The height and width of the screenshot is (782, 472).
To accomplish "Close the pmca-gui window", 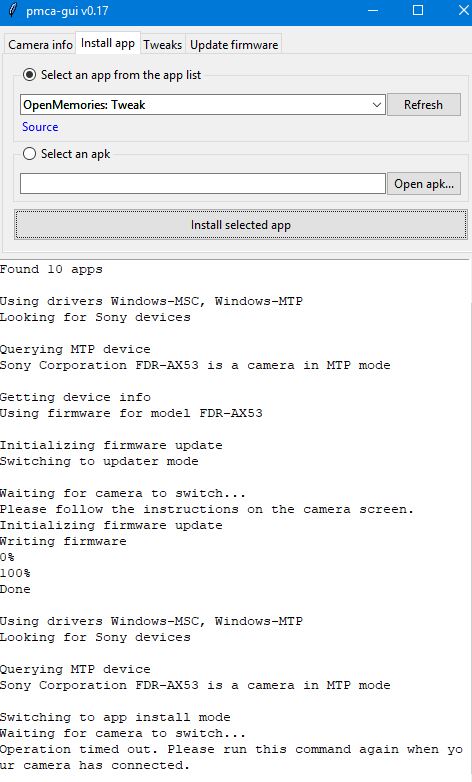I will click(x=463, y=10).
